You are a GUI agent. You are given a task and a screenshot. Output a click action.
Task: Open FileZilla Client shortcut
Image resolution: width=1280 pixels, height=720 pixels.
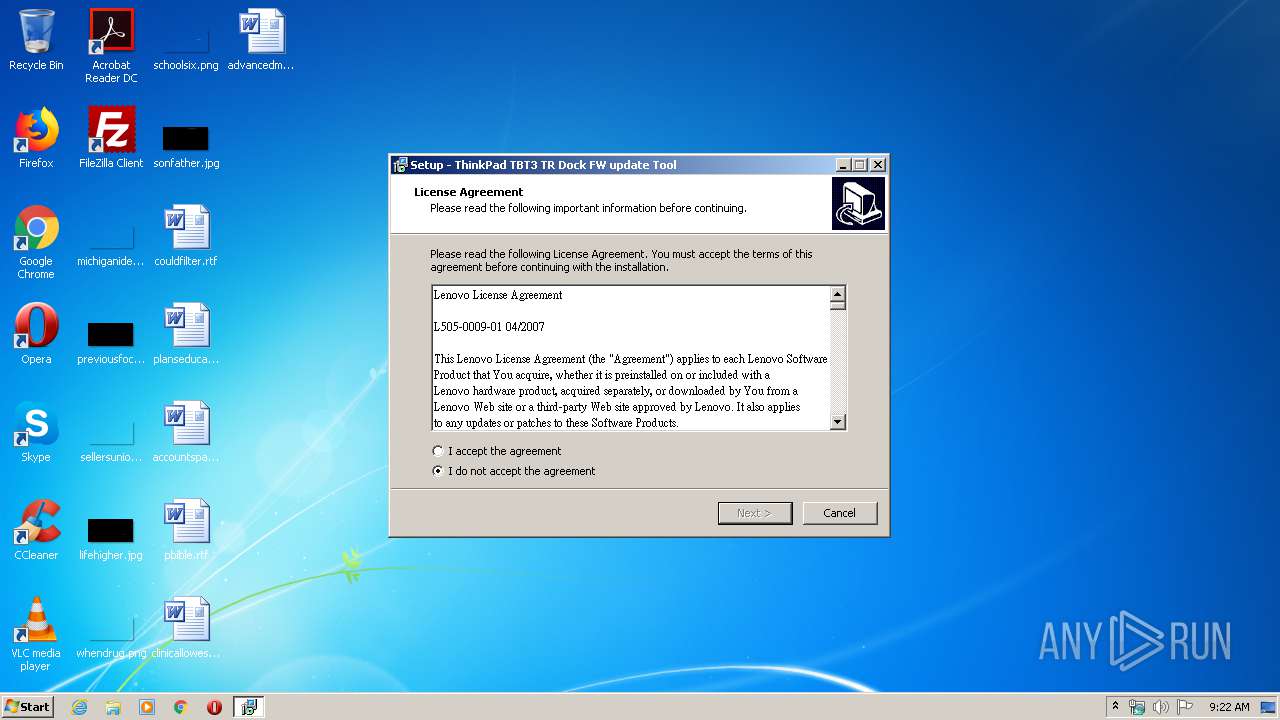111,137
